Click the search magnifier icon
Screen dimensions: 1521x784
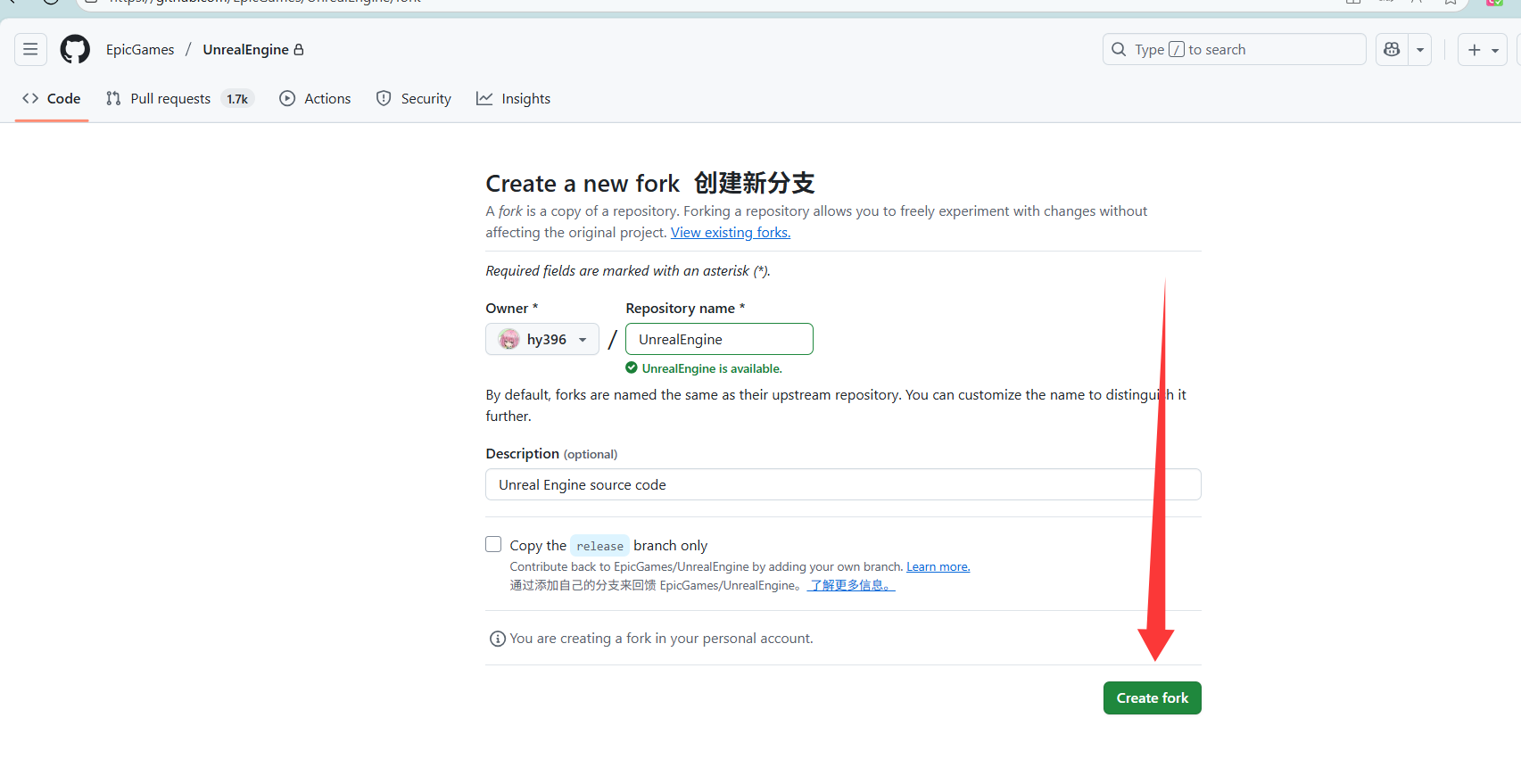[1119, 50]
